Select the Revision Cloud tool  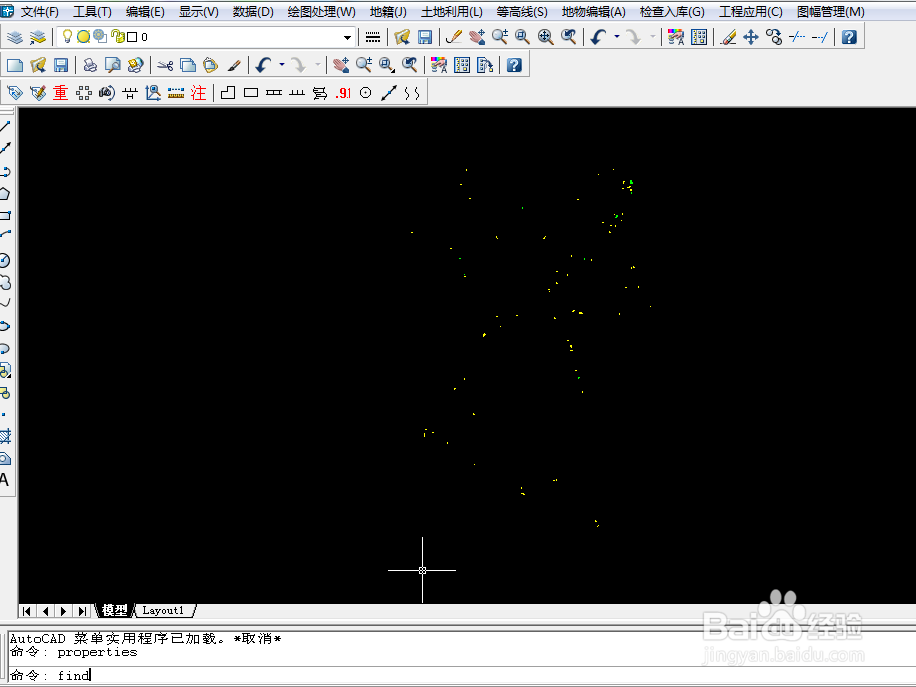coord(5,282)
